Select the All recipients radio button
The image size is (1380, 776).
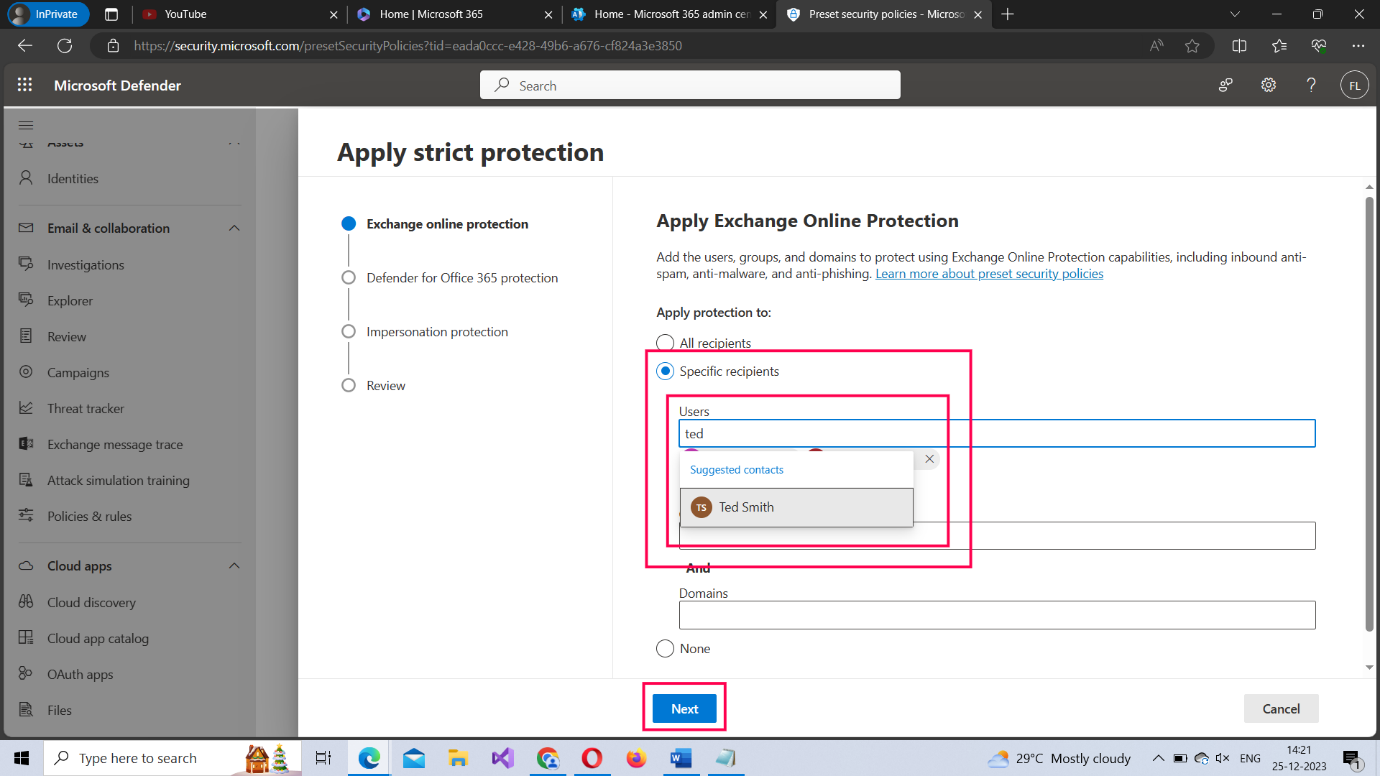tap(665, 343)
